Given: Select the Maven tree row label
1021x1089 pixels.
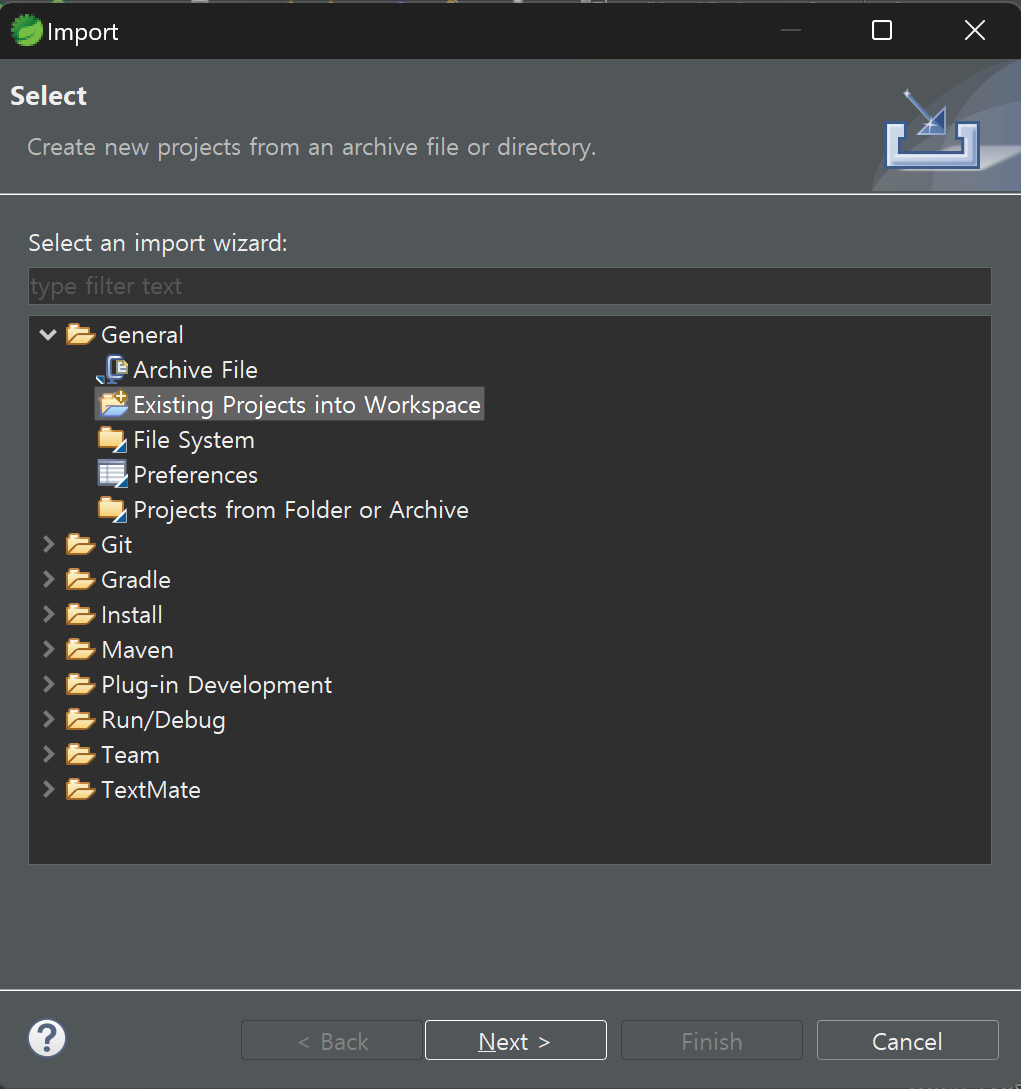Looking at the screenshot, I should (138, 650).
